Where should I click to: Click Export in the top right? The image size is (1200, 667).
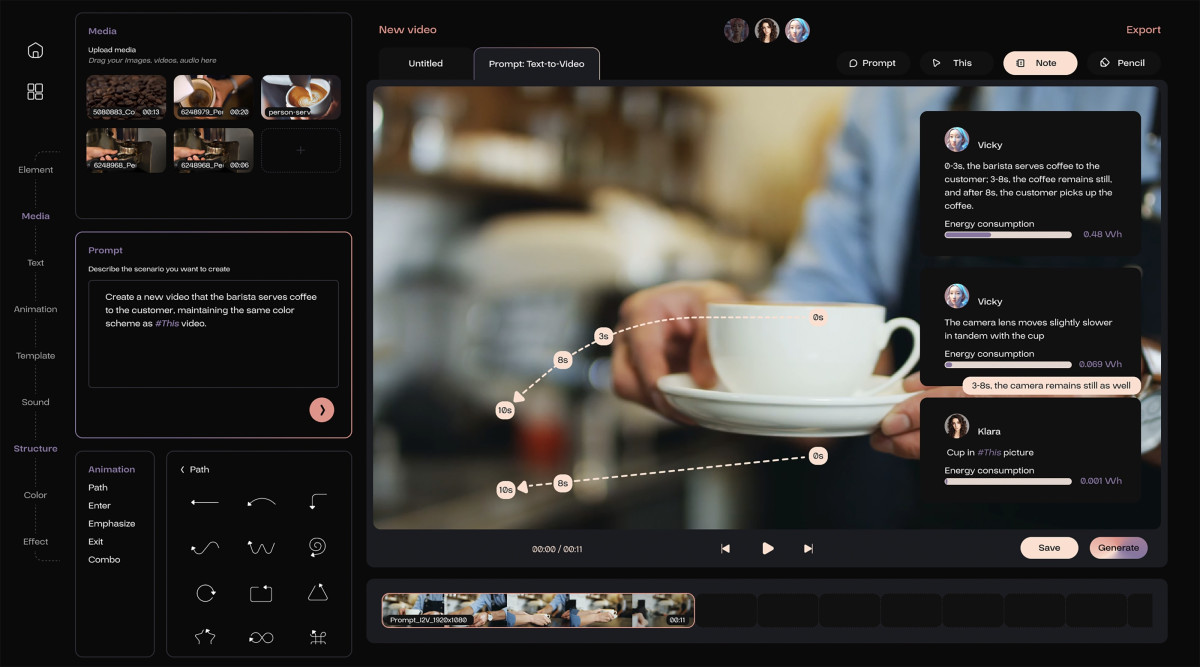pyautogui.click(x=1143, y=30)
